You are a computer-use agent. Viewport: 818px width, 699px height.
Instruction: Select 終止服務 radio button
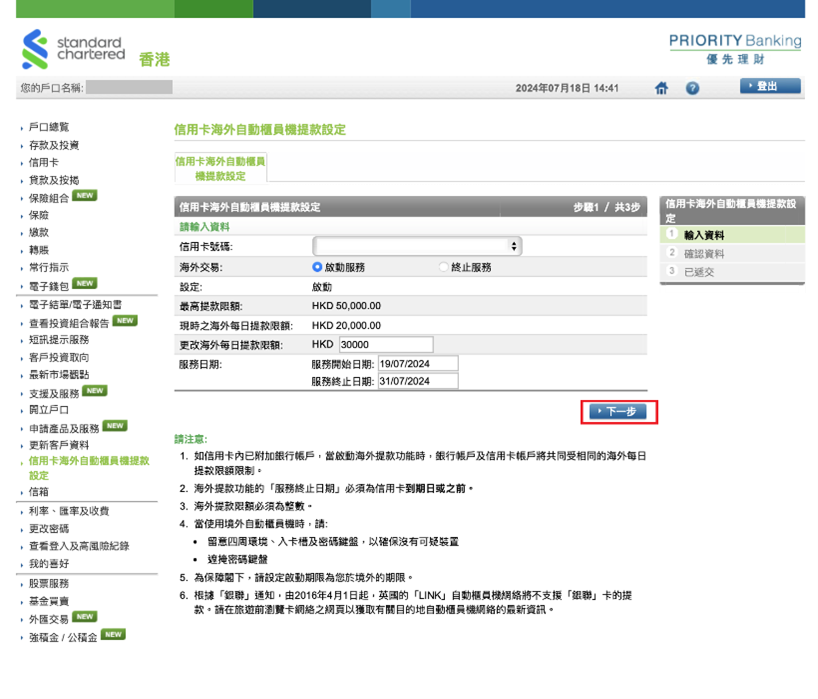444,267
